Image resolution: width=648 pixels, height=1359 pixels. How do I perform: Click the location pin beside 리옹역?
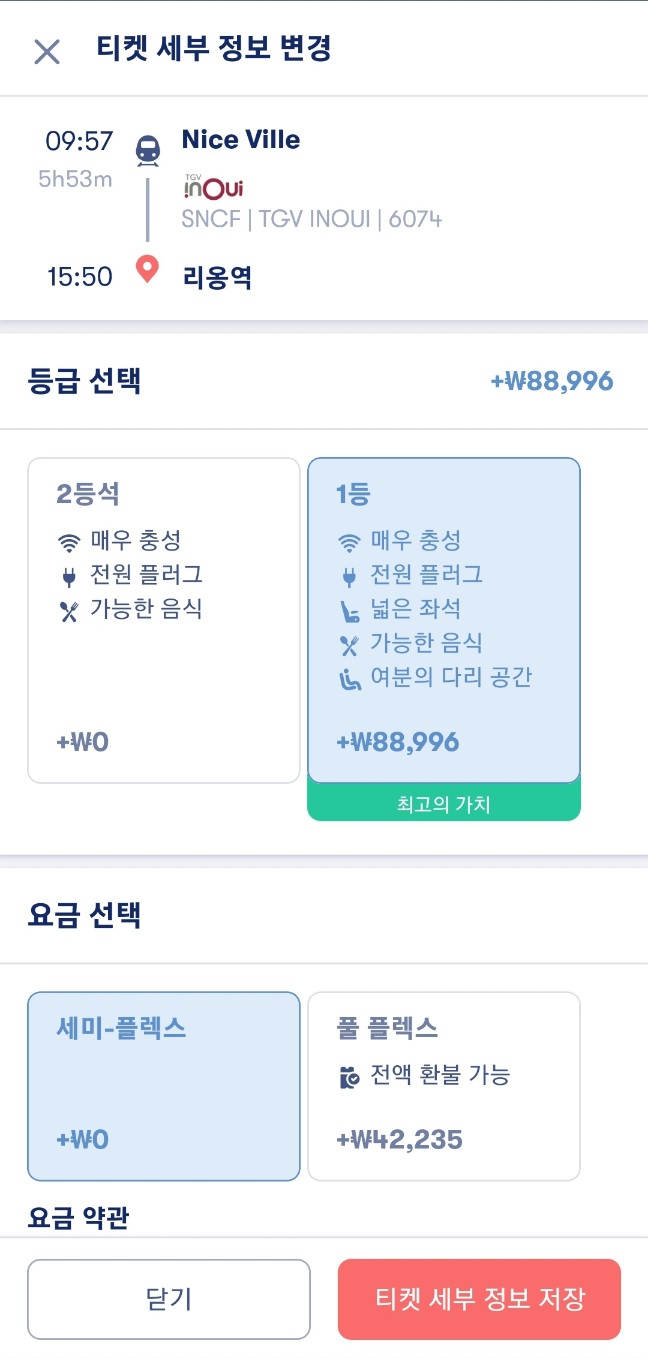tap(146, 271)
